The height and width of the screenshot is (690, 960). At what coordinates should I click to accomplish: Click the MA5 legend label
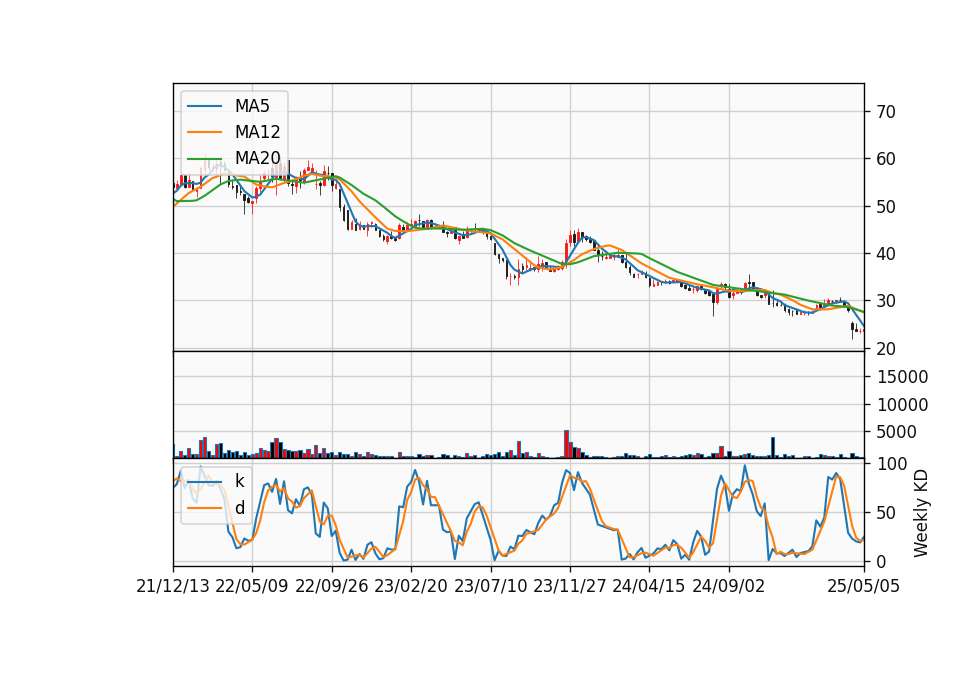[252, 106]
